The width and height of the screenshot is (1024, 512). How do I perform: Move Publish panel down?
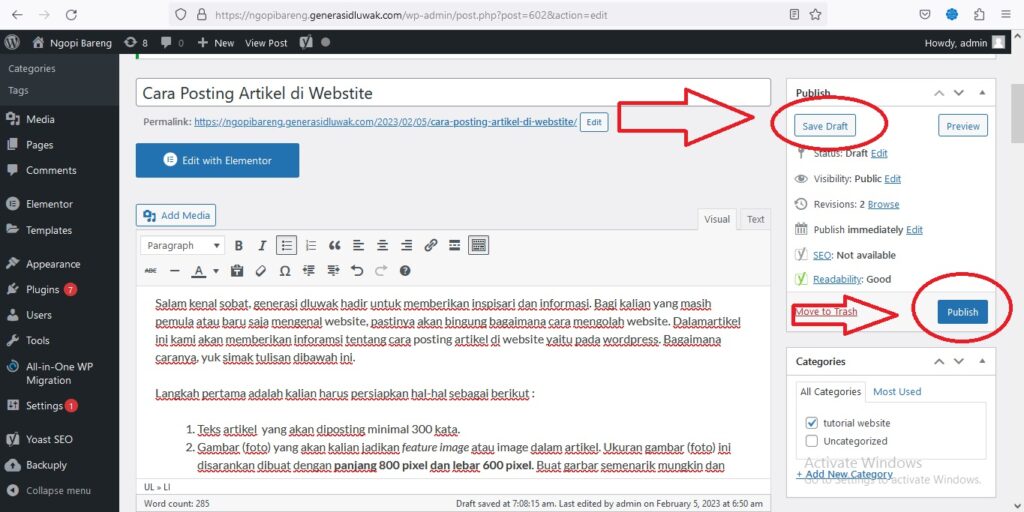[959, 93]
